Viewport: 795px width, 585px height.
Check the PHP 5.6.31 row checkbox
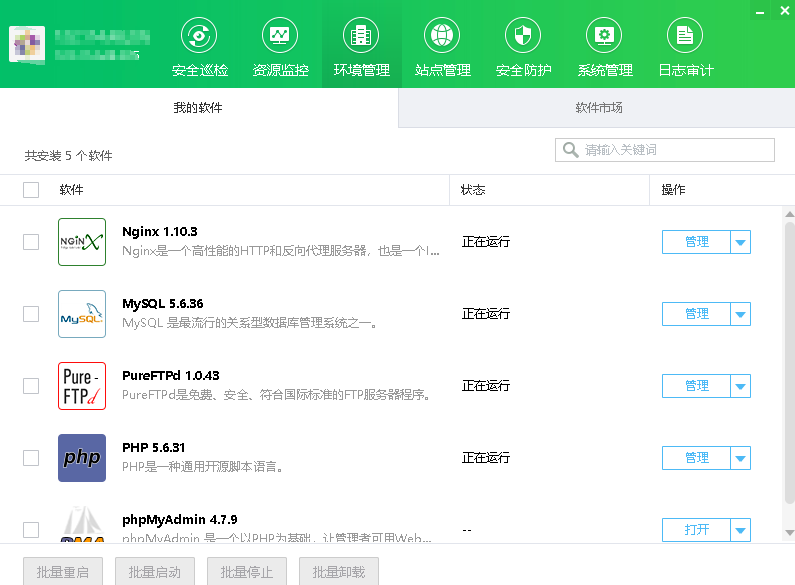tap(31, 458)
